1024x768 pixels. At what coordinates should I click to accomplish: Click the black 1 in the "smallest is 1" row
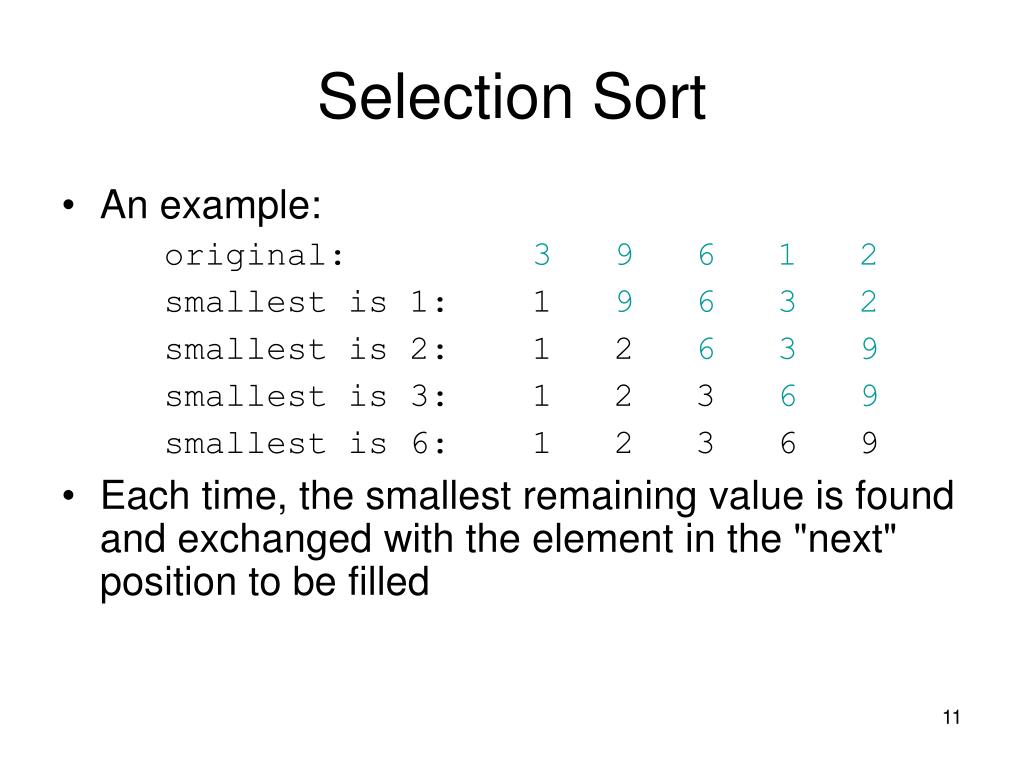click(x=541, y=303)
